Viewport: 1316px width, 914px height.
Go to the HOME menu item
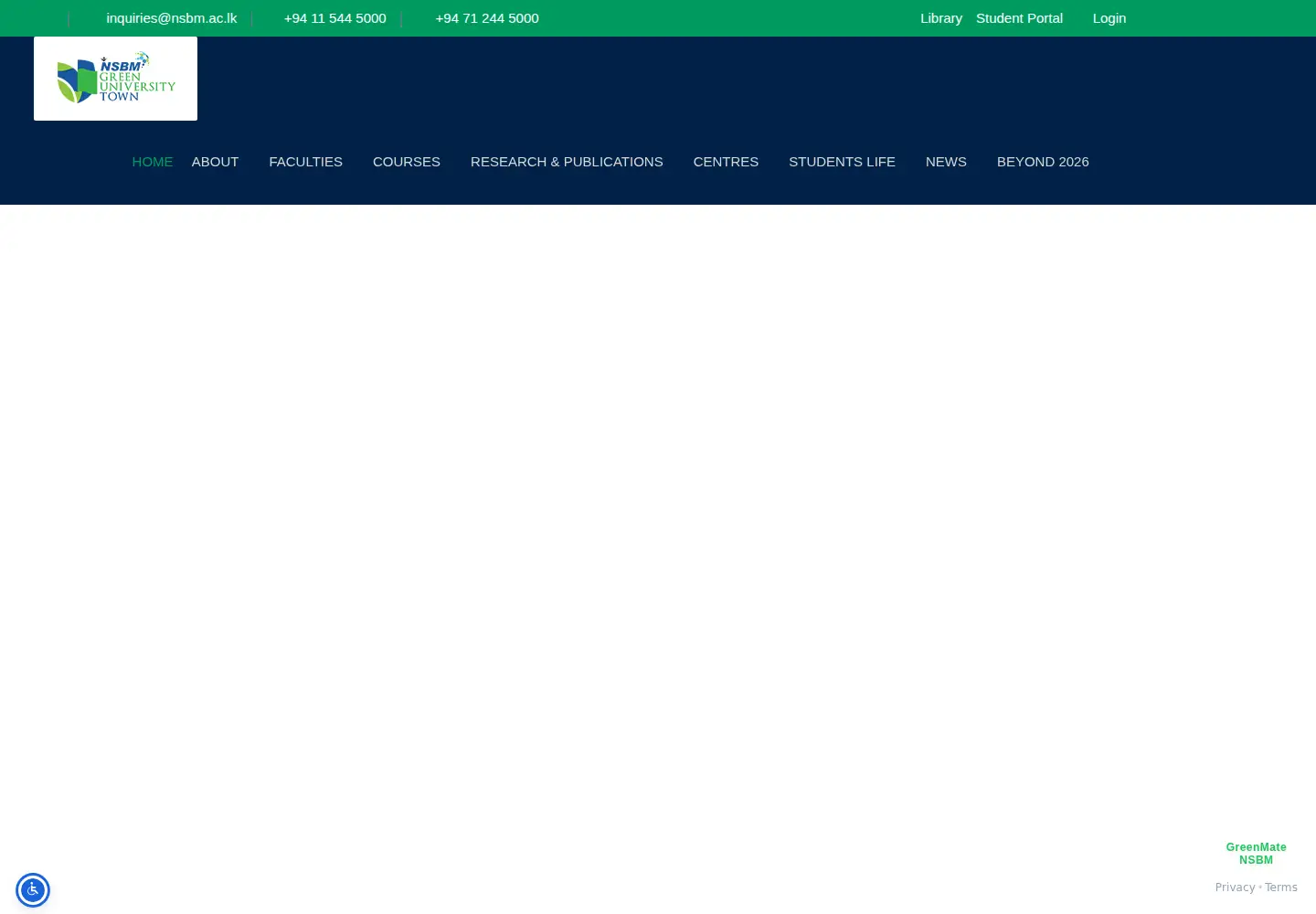coord(152,162)
